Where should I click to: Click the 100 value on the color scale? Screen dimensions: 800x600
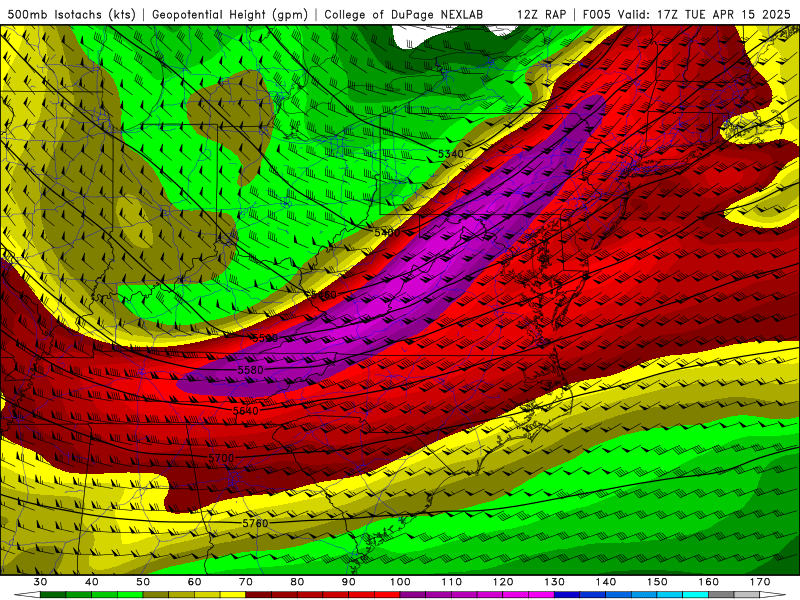pyautogui.click(x=401, y=582)
